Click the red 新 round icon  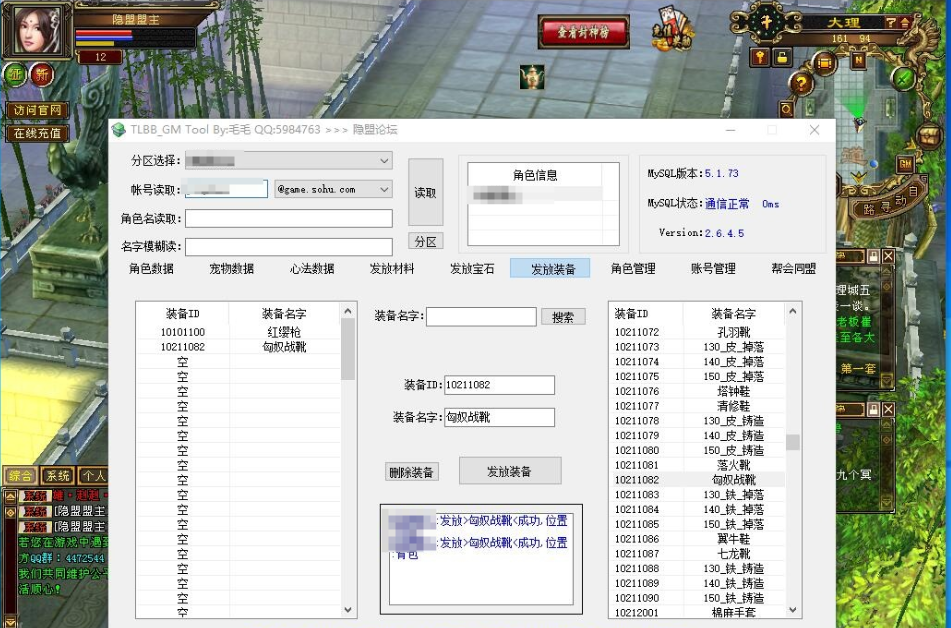(41, 75)
